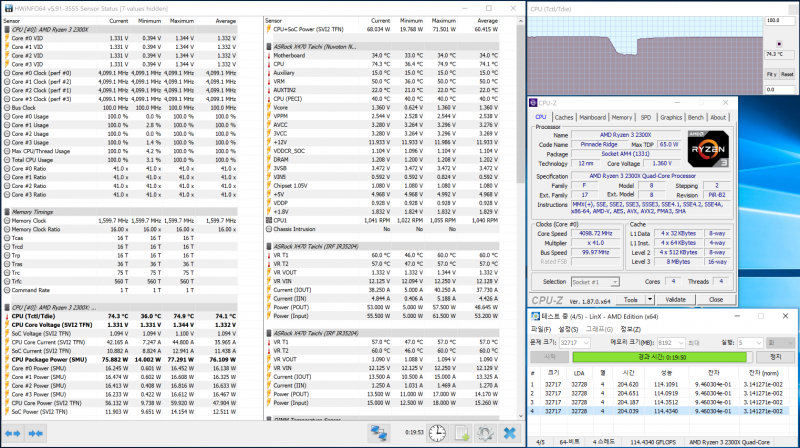Click the thermometer icon next to Motherboard temperature

click(x=269, y=55)
